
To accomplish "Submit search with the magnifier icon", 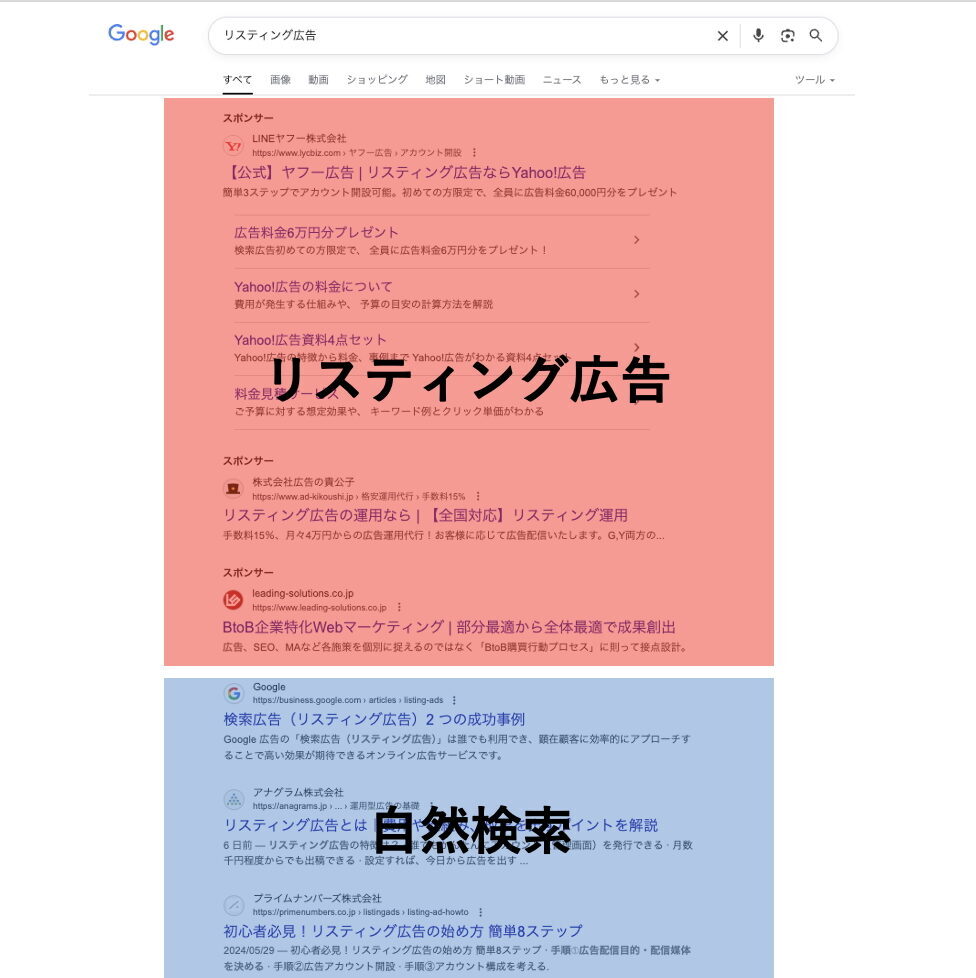I will 816,36.
